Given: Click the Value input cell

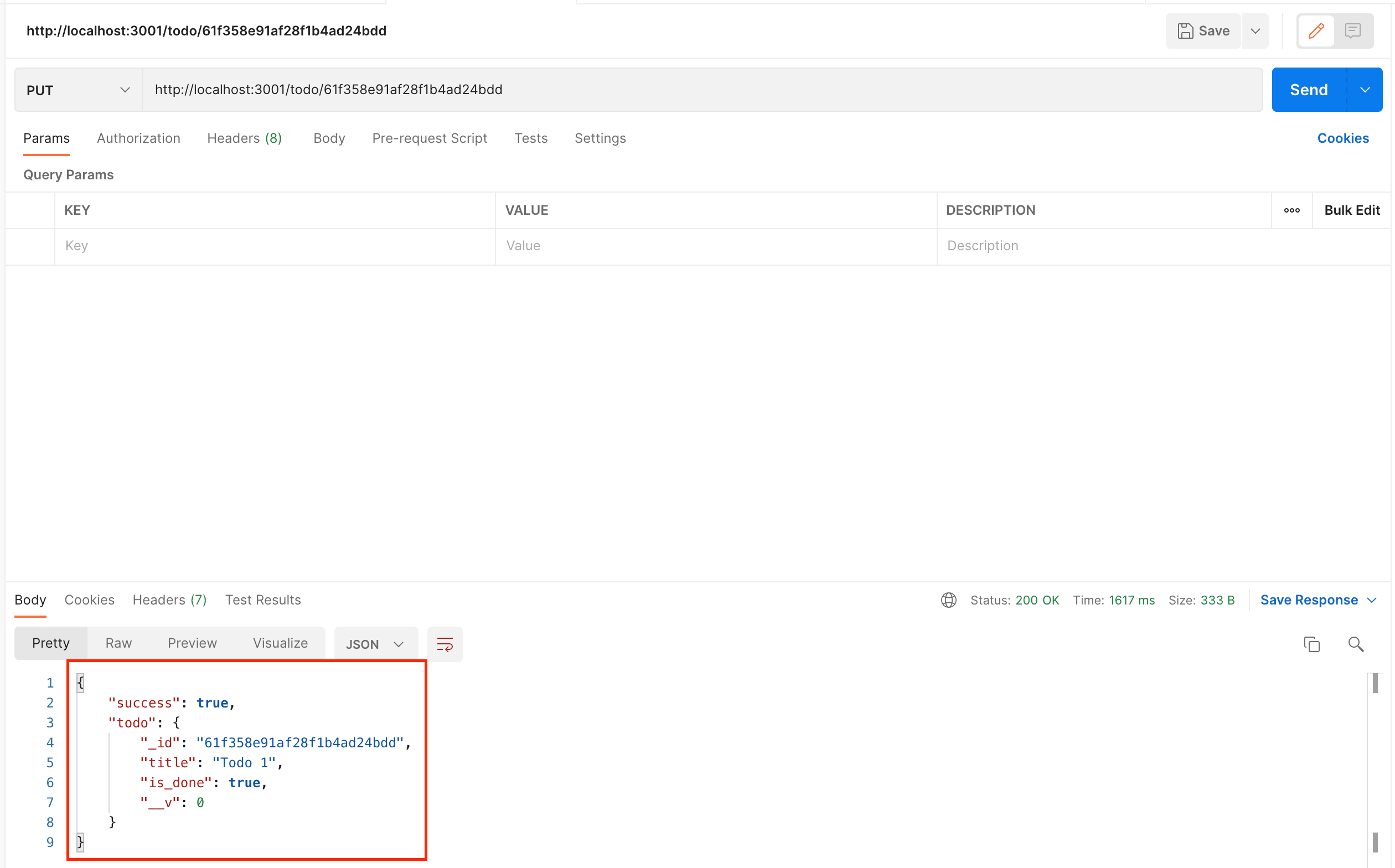Looking at the screenshot, I should 716,246.
